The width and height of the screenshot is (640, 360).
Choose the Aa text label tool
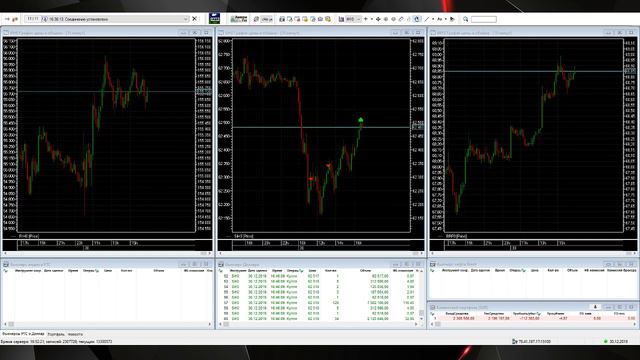click(x=440, y=19)
